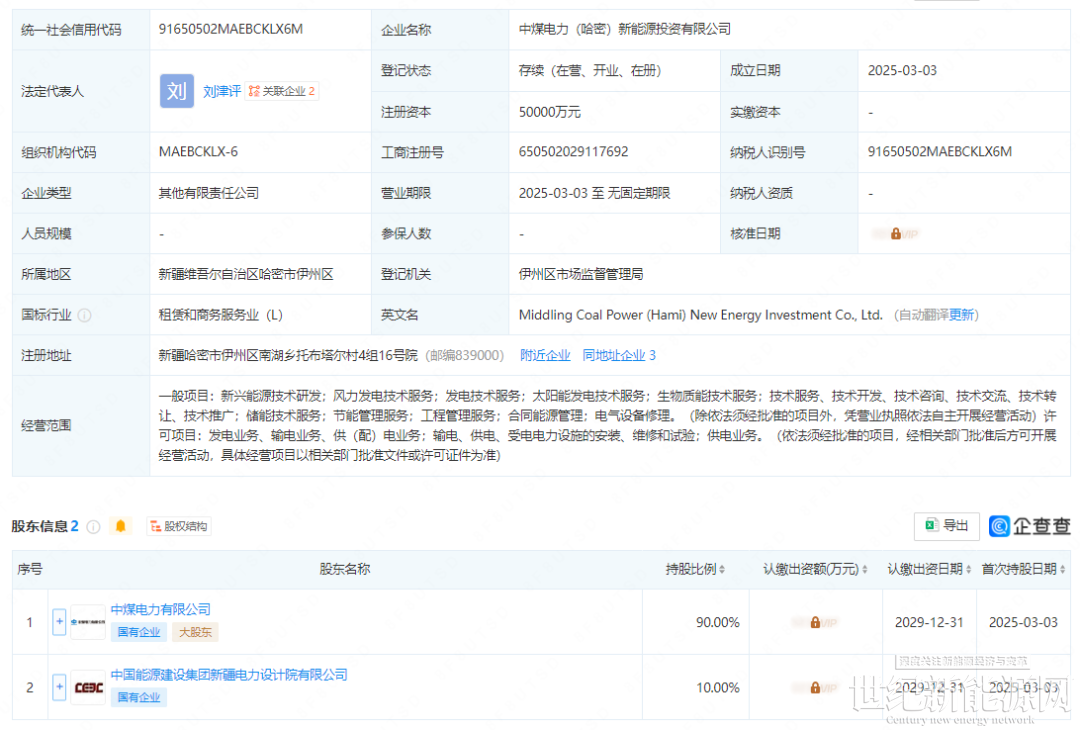
Task: Click the credit code 91650502MAEBCKLX6M beside 统一社会信用代码
Action: (231, 29)
